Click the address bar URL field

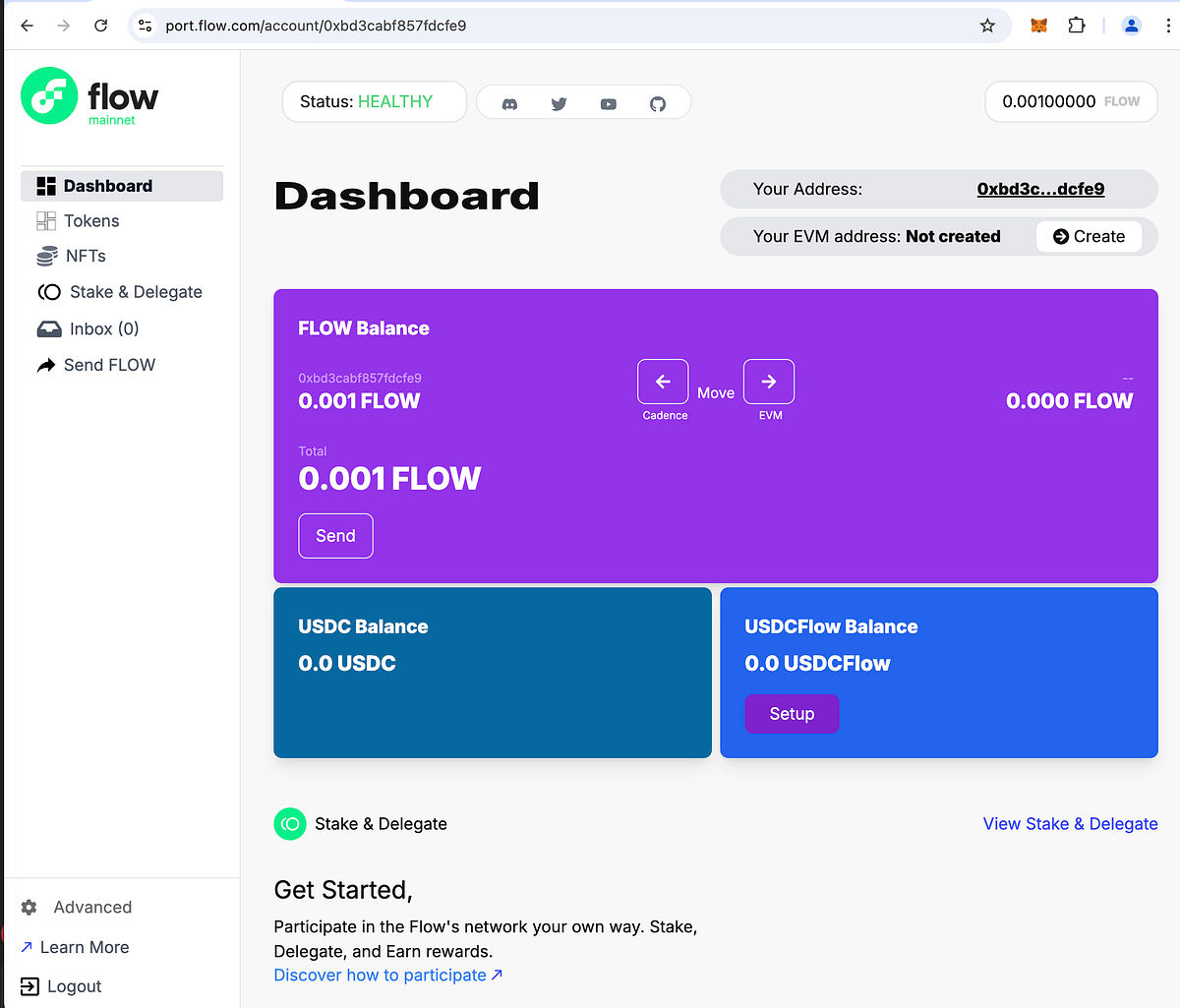[x=393, y=25]
